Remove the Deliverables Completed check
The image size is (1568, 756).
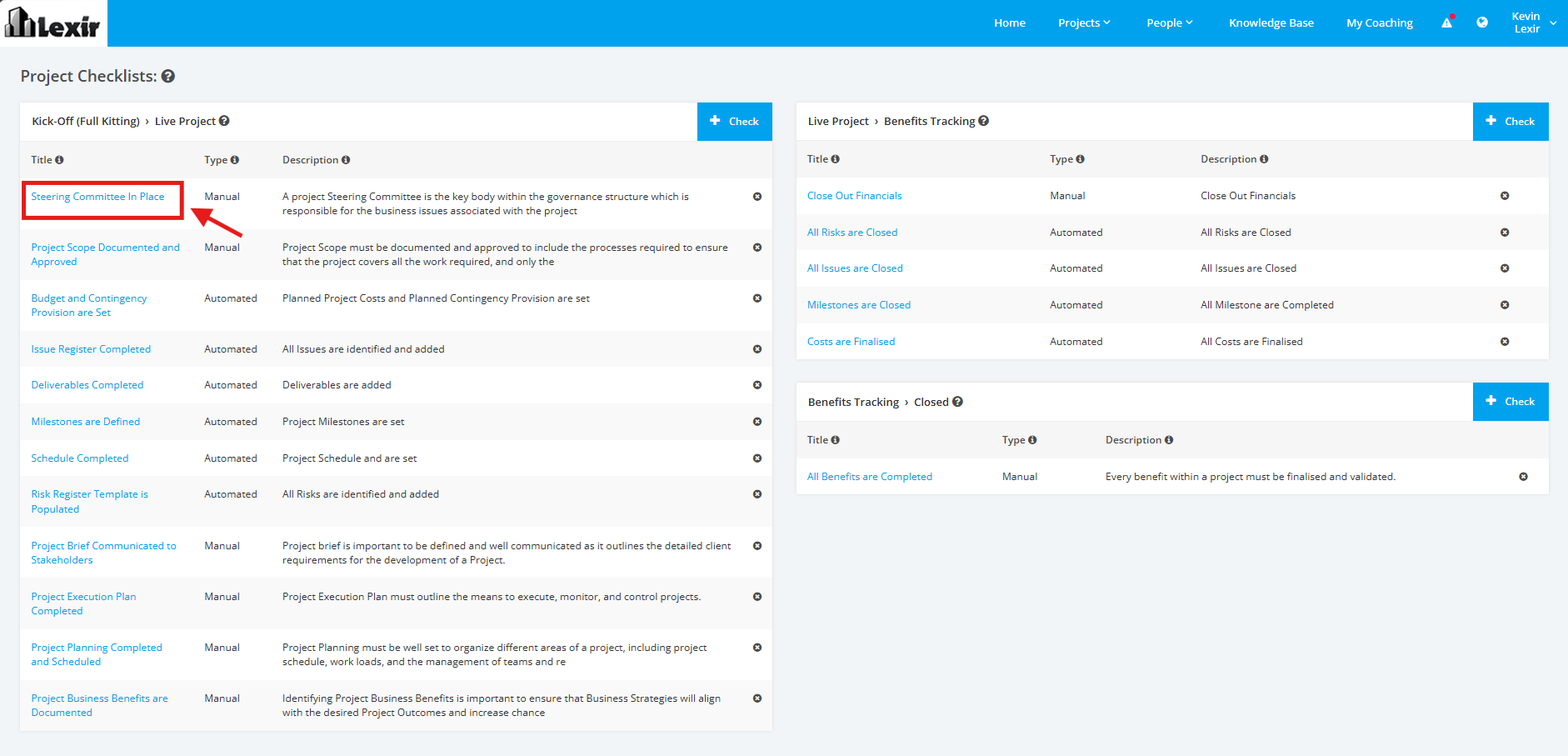757,385
